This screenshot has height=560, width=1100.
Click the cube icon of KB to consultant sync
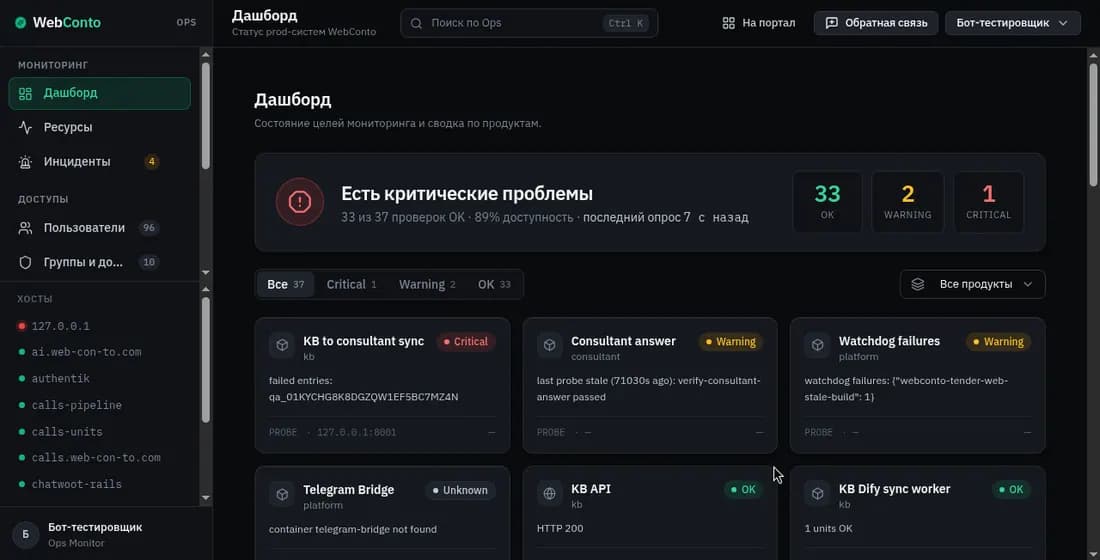(282, 345)
